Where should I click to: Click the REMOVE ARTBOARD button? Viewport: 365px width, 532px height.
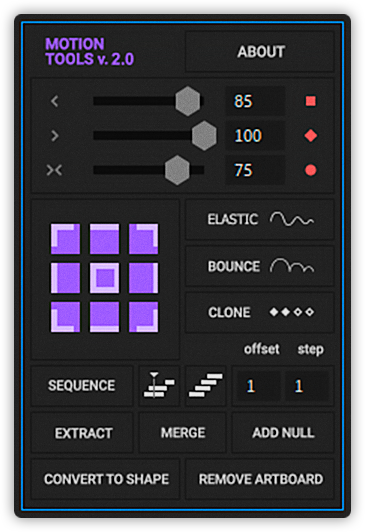pos(260,479)
